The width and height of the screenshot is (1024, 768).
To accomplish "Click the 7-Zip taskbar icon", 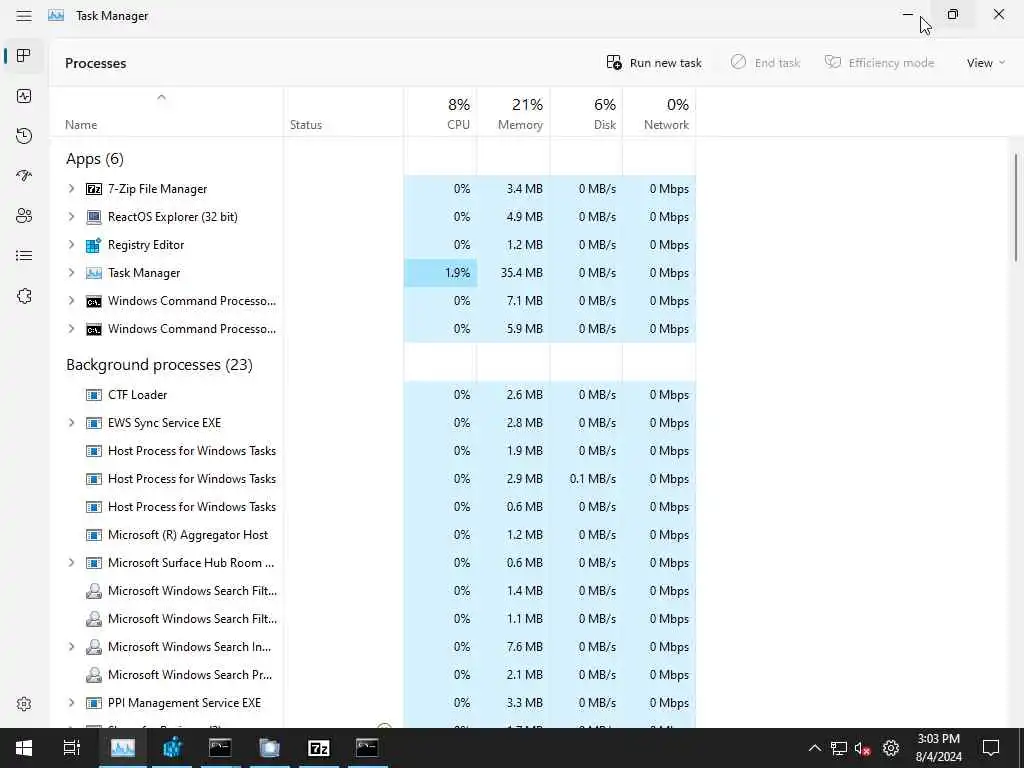I will click(x=319, y=748).
